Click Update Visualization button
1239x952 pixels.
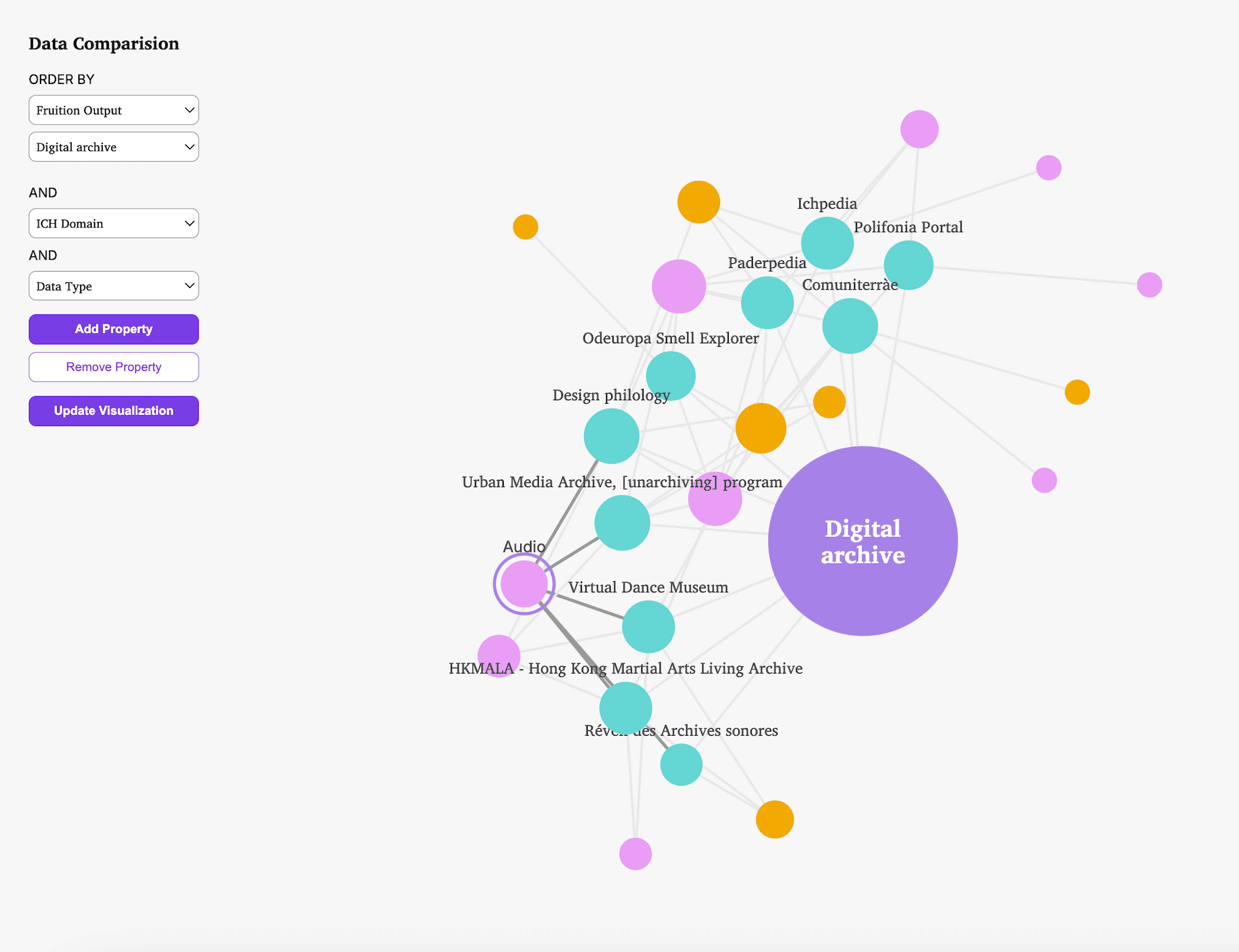pos(113,411)
